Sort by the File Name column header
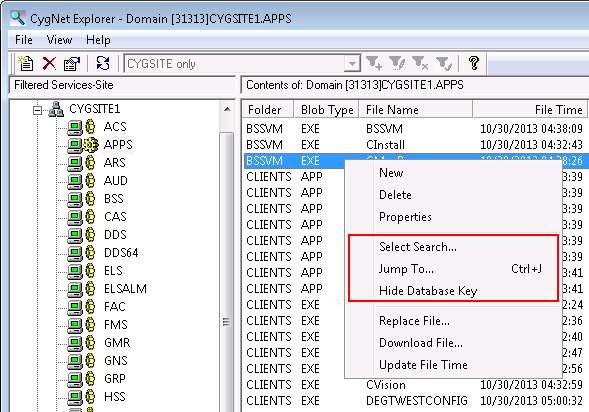 pyautogui.click(x=416, y=110)
